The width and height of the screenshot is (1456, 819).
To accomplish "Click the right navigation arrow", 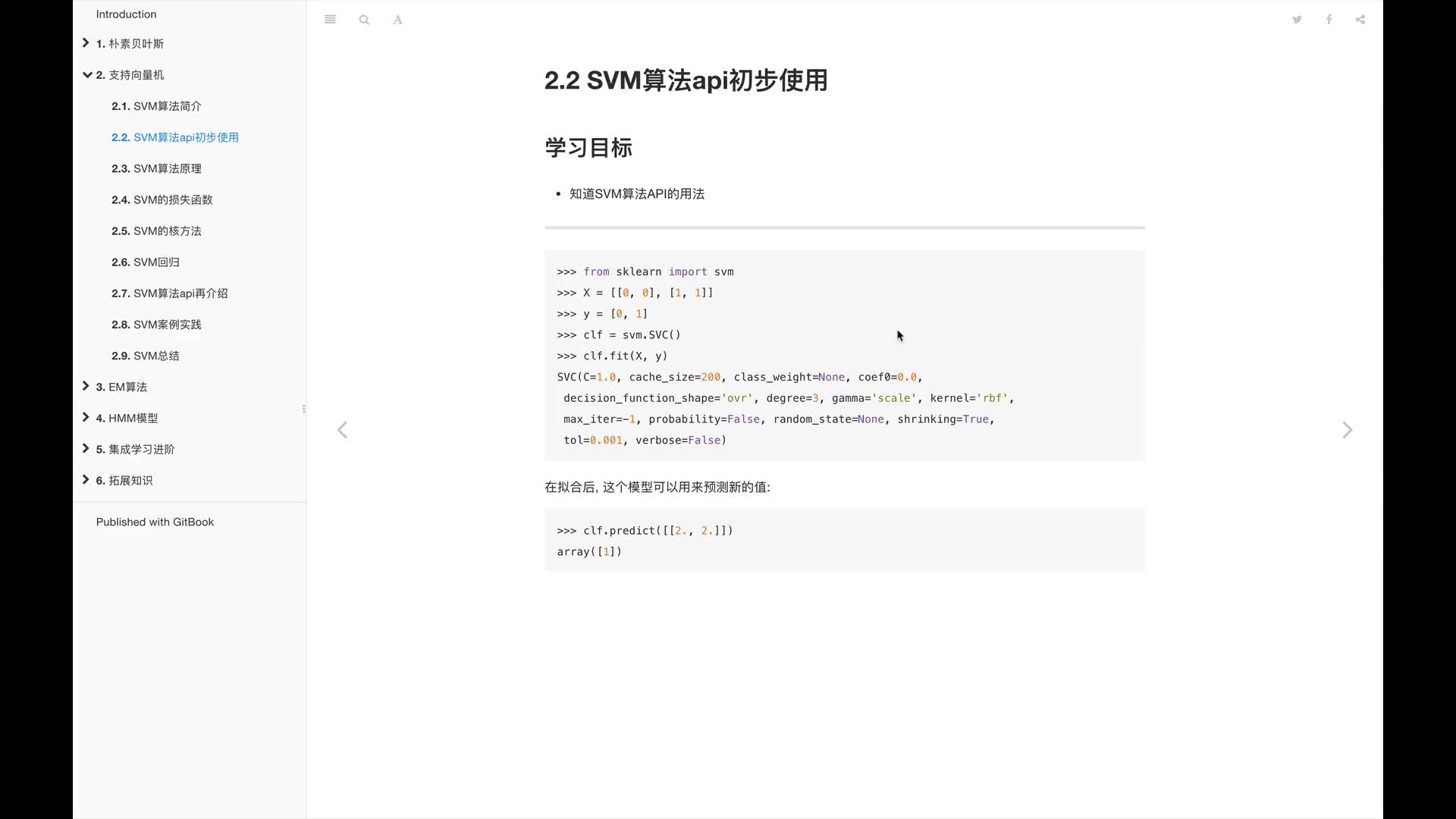I will pos(1346,429).
